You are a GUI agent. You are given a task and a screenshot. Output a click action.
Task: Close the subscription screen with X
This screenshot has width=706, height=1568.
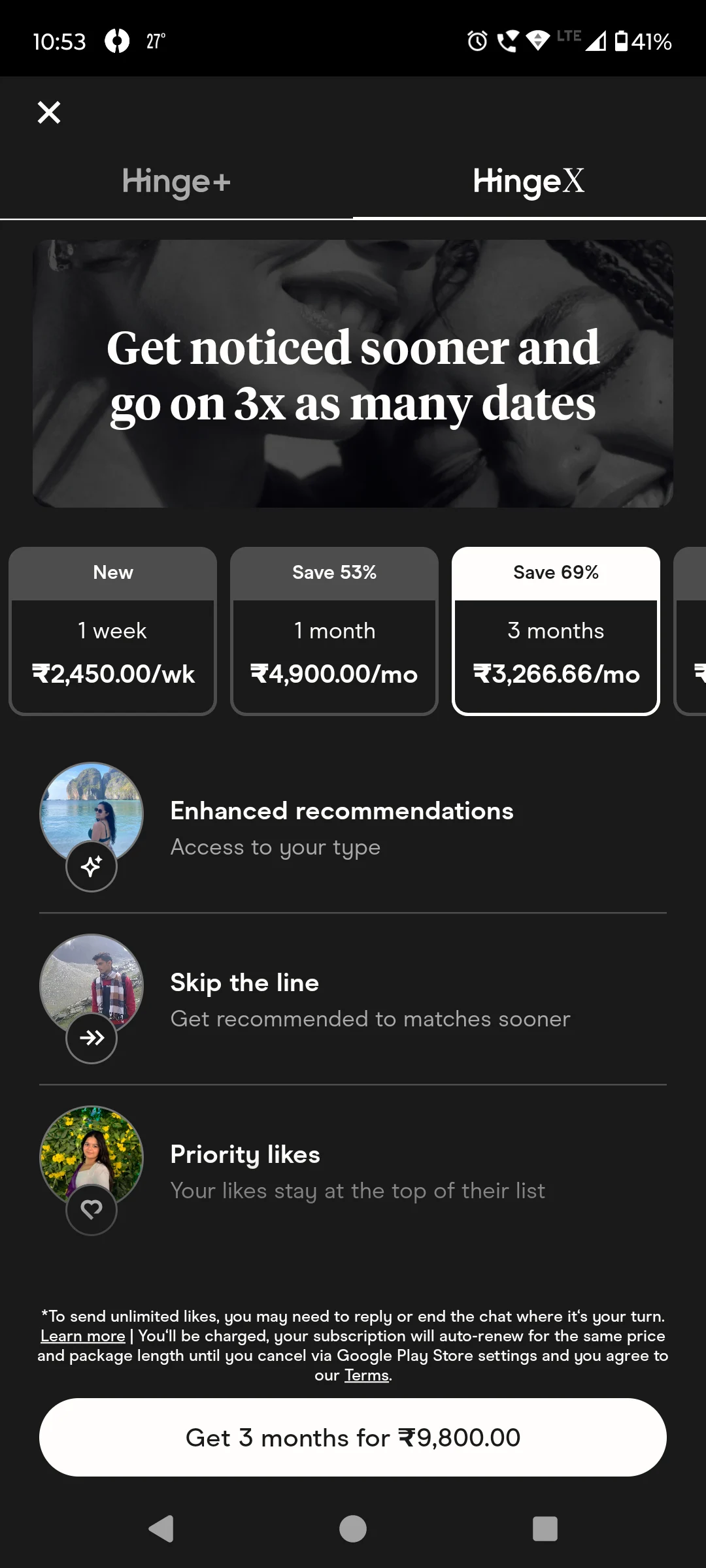point(49,112)
